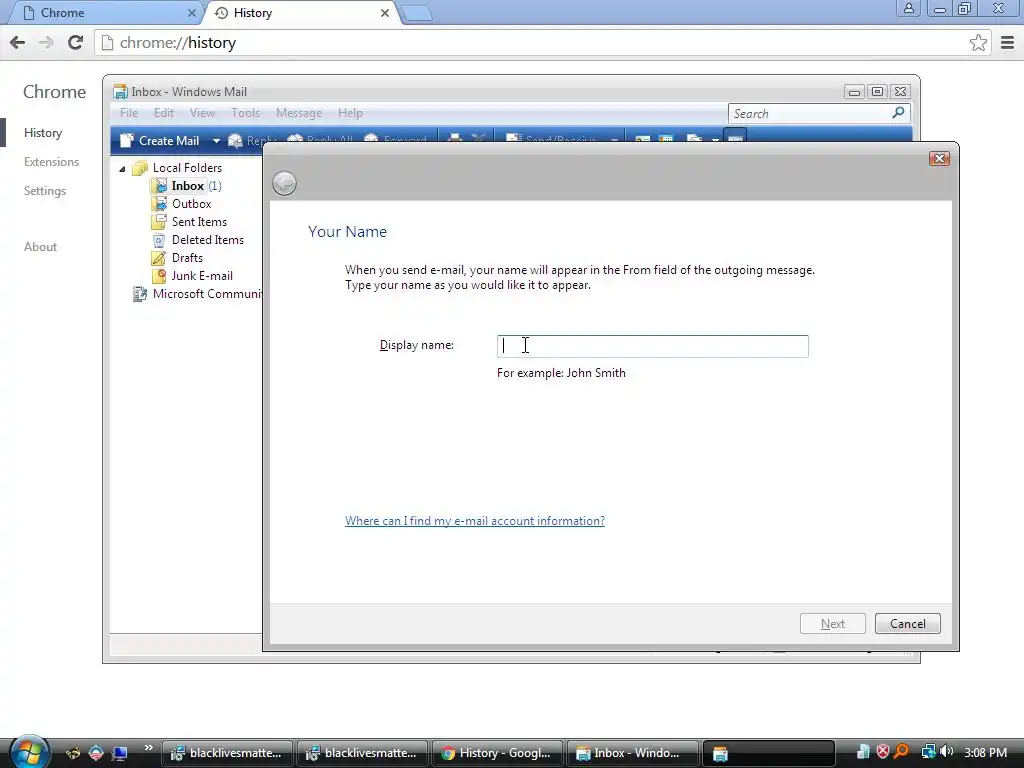Click the red security alert tray icon
Viewport: 1024px width, 768px height.
(x=883, y=752)
